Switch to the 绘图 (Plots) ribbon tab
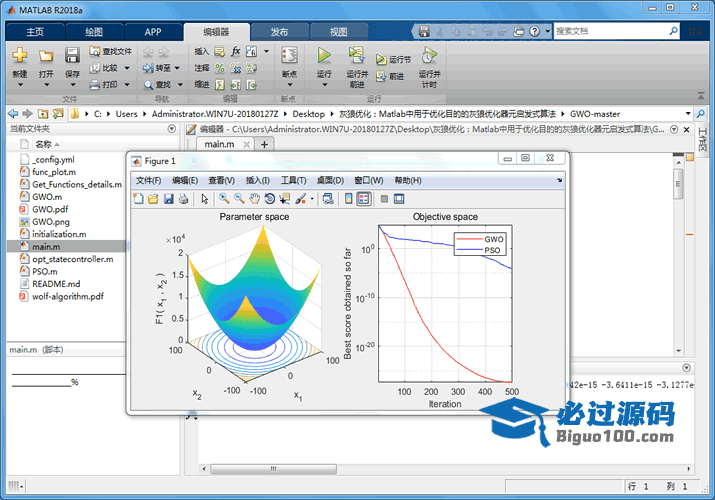This screenshot has height=500, width=715. [x=93, y=31]
